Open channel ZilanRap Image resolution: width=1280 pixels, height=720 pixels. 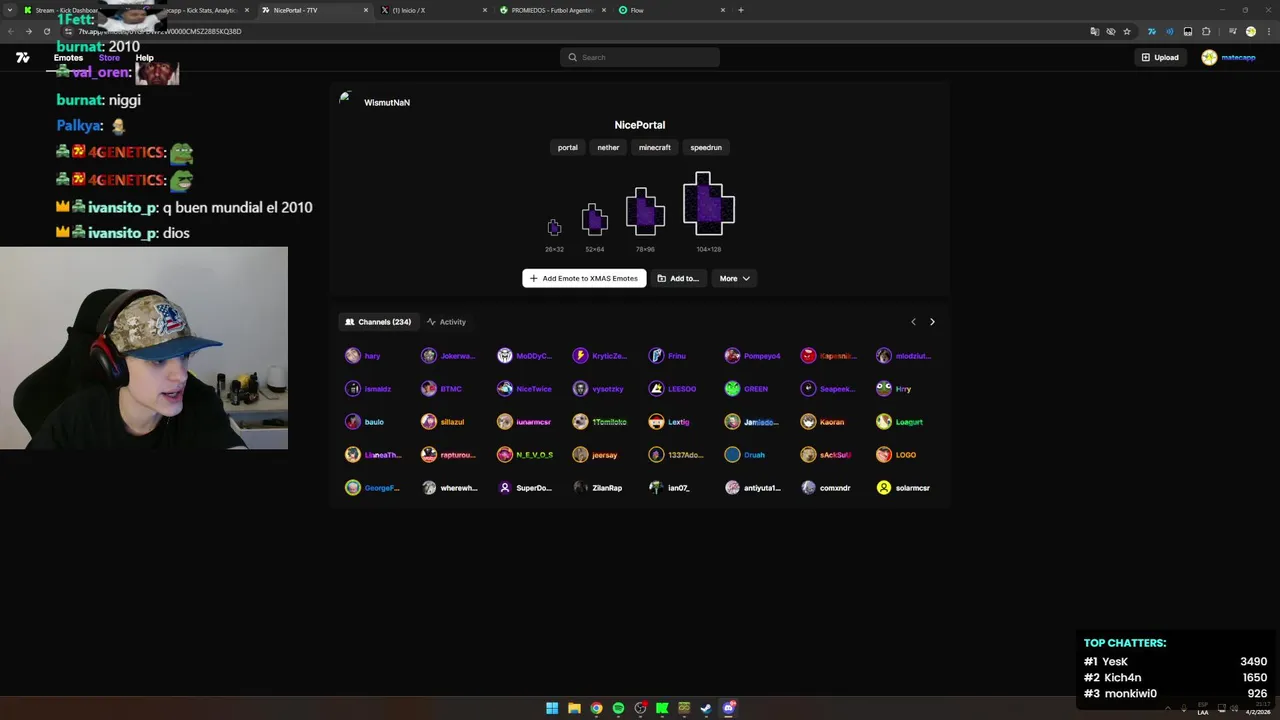[598, 488]
